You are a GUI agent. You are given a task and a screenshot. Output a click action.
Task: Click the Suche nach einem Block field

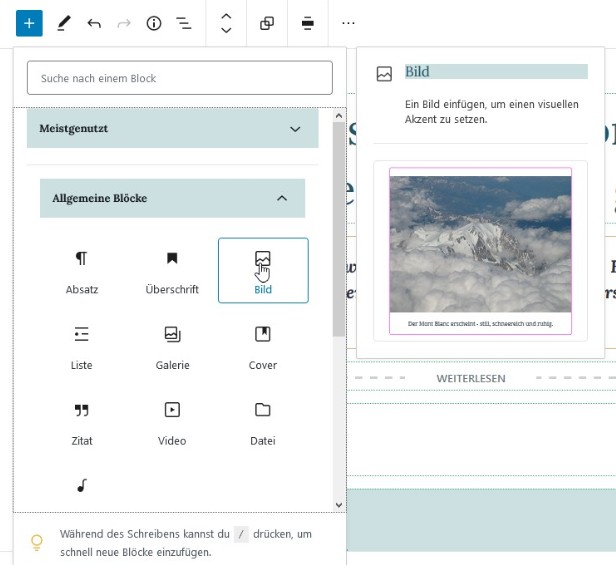point(180,78)
